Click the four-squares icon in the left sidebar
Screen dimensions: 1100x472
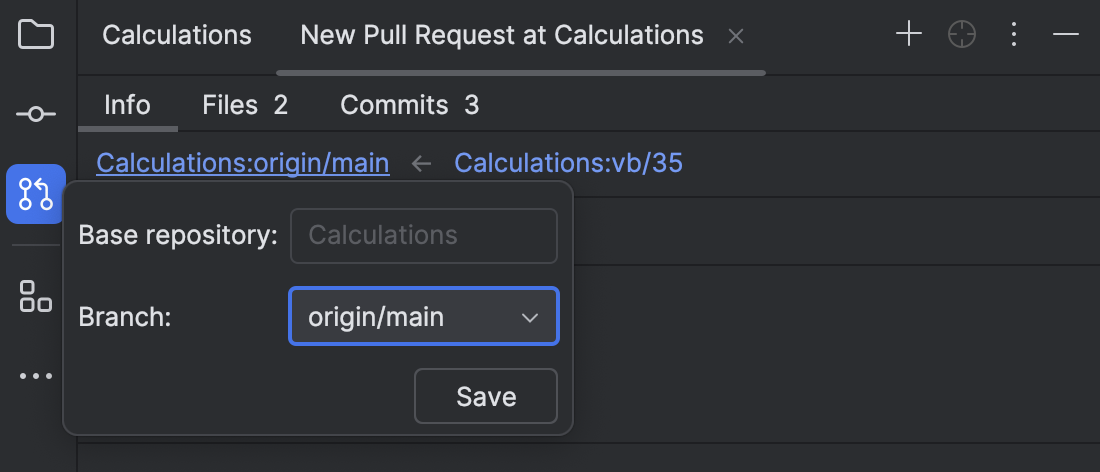pyautogui.click(x=36, y=296)
